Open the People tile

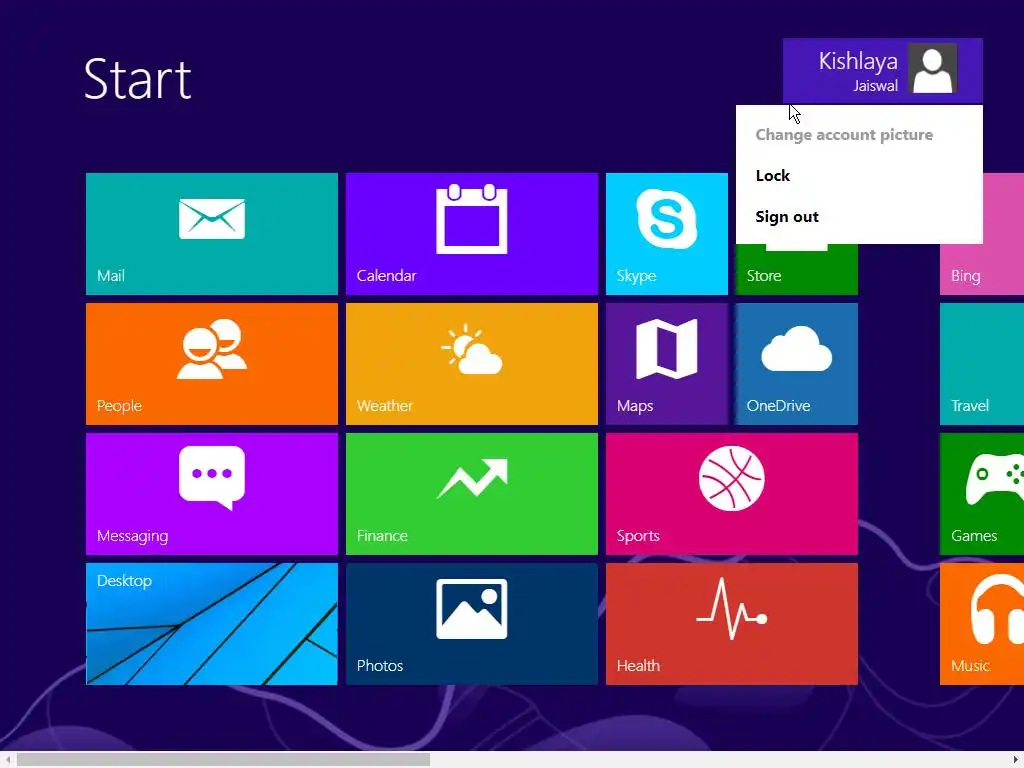[212, 364]
